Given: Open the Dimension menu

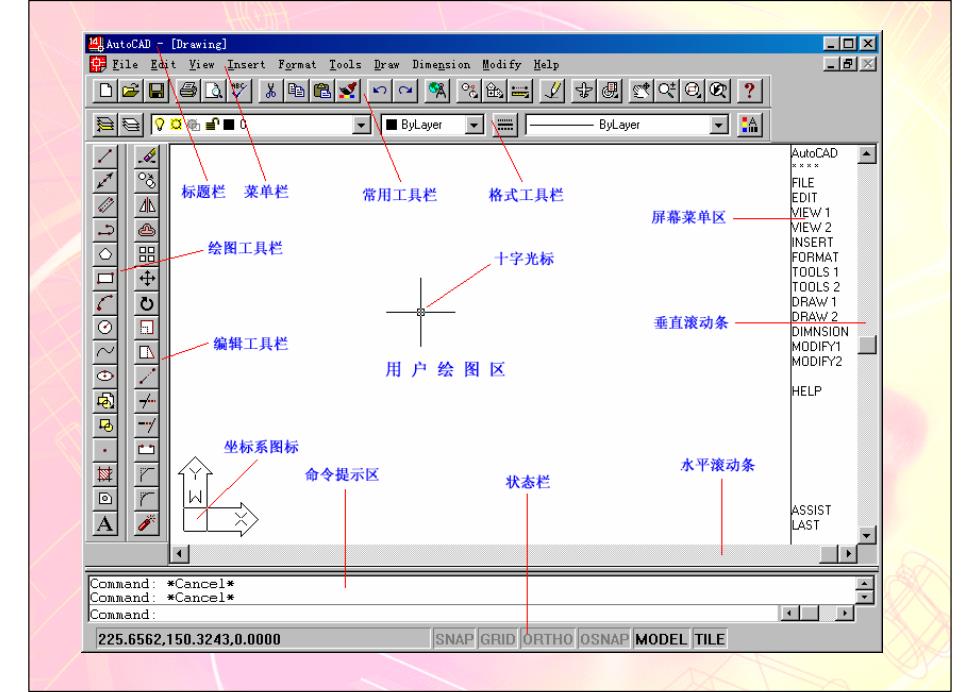Looking at the screenshot, I should click(441, 64).
